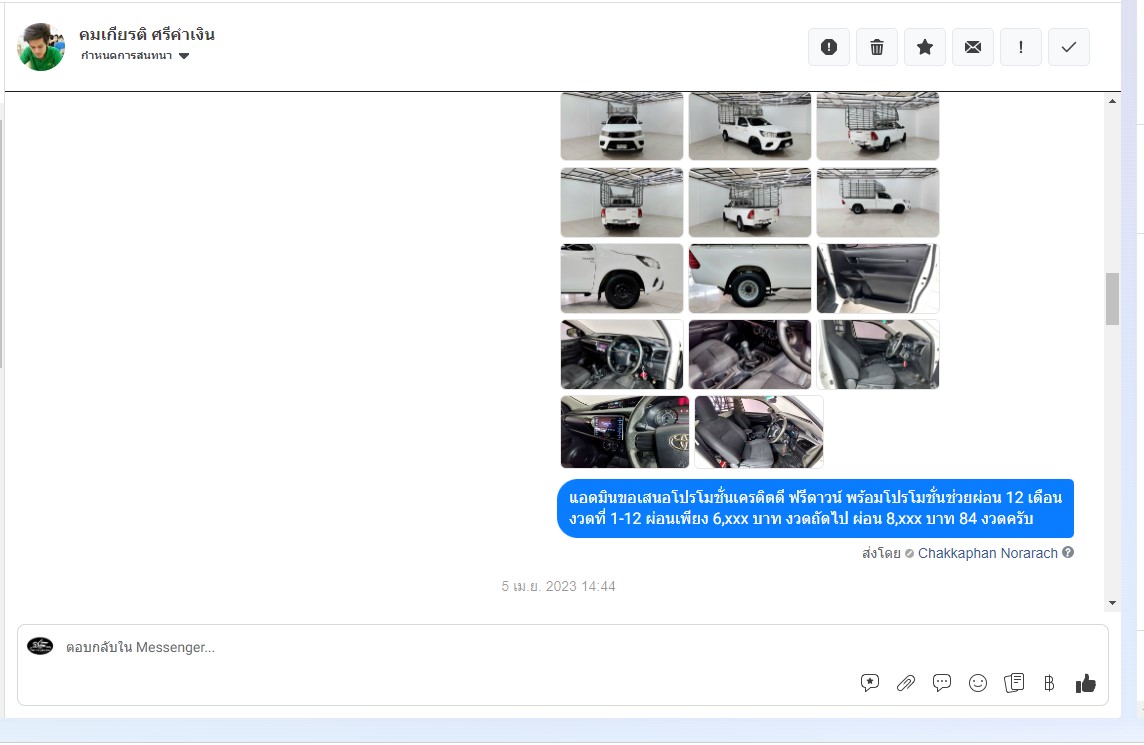The height and width of the screenshot is (745, 1144).
Task: Open second-row middle rear-angle truck photo
Action: [749, 202]
